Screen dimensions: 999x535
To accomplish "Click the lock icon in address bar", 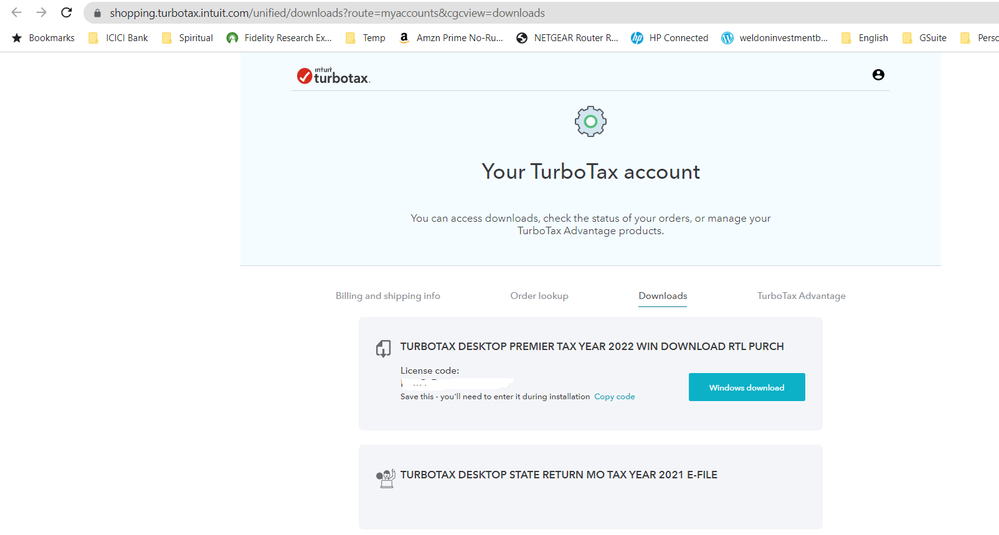I will (97, 13).
